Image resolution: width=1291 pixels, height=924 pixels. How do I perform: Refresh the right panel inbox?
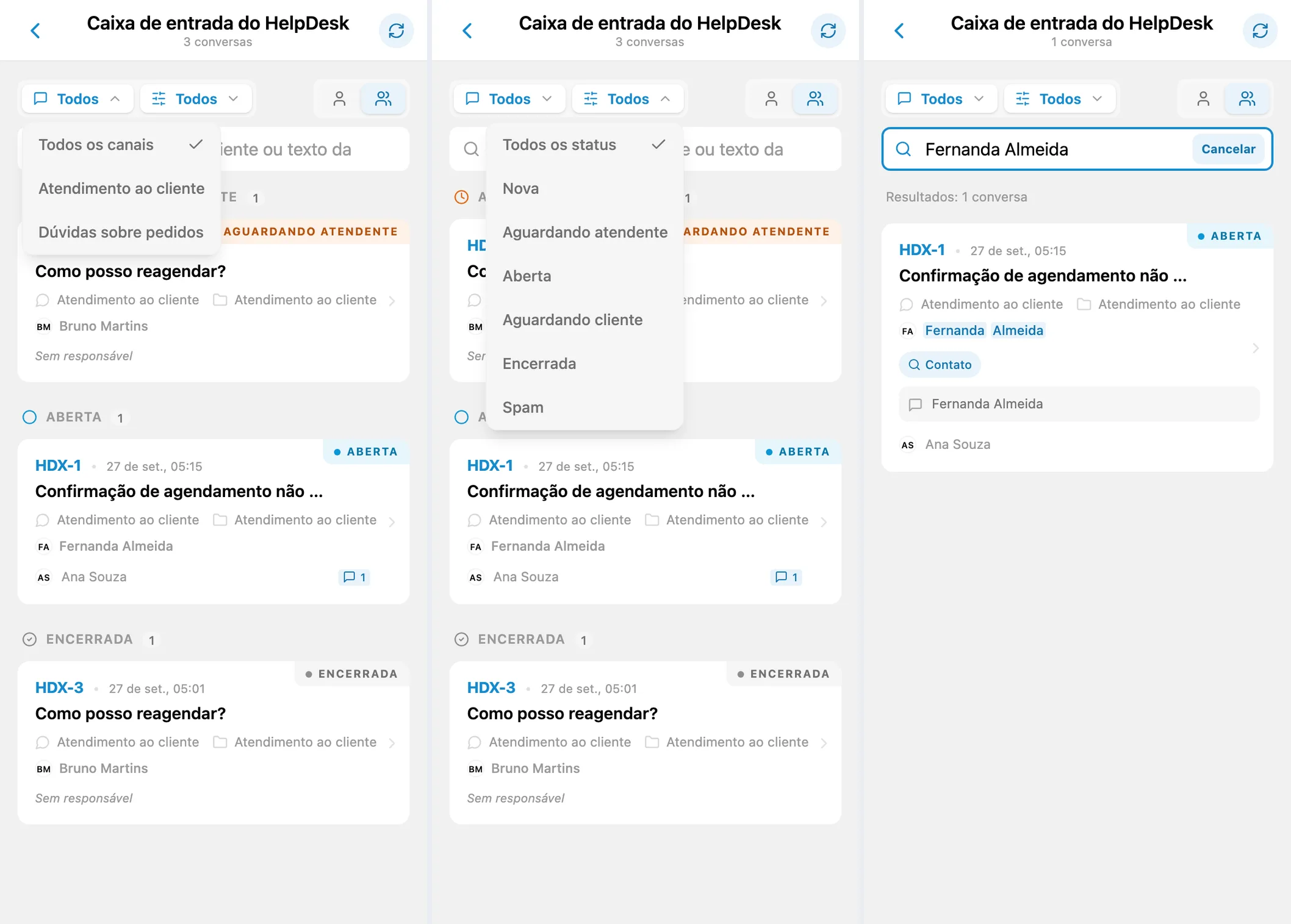1260,30
